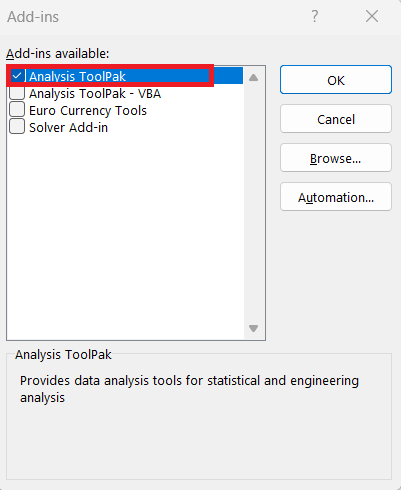This screenshot has height=490, width=401.
Task: Select the highlighted Analysis ToolPak list entry text
Action: [77, 76]
